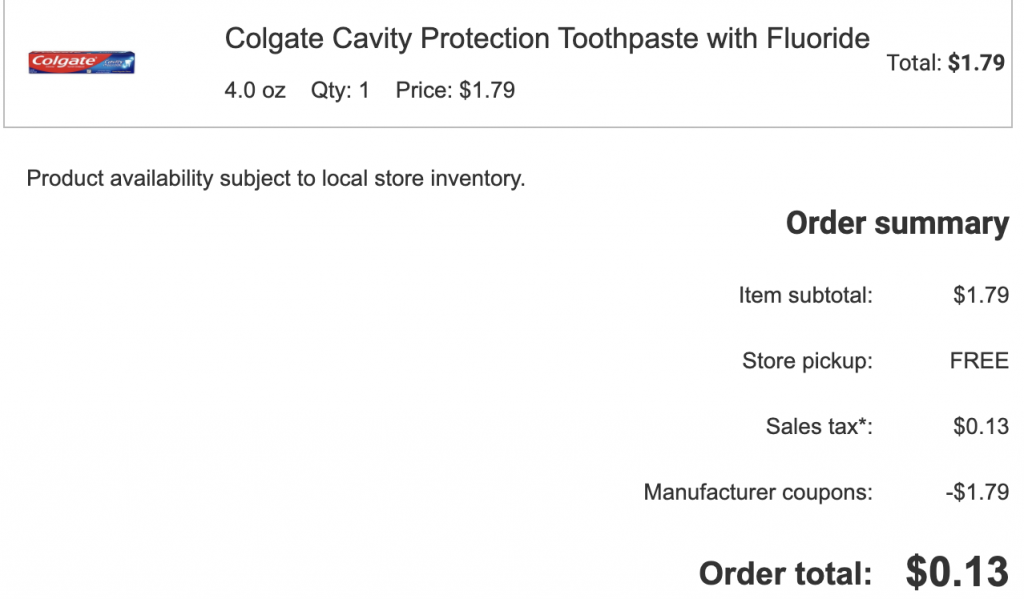1024x599 pixels.
Task: Select the bold $1.79 product total amount
Action: click(976, 64)
